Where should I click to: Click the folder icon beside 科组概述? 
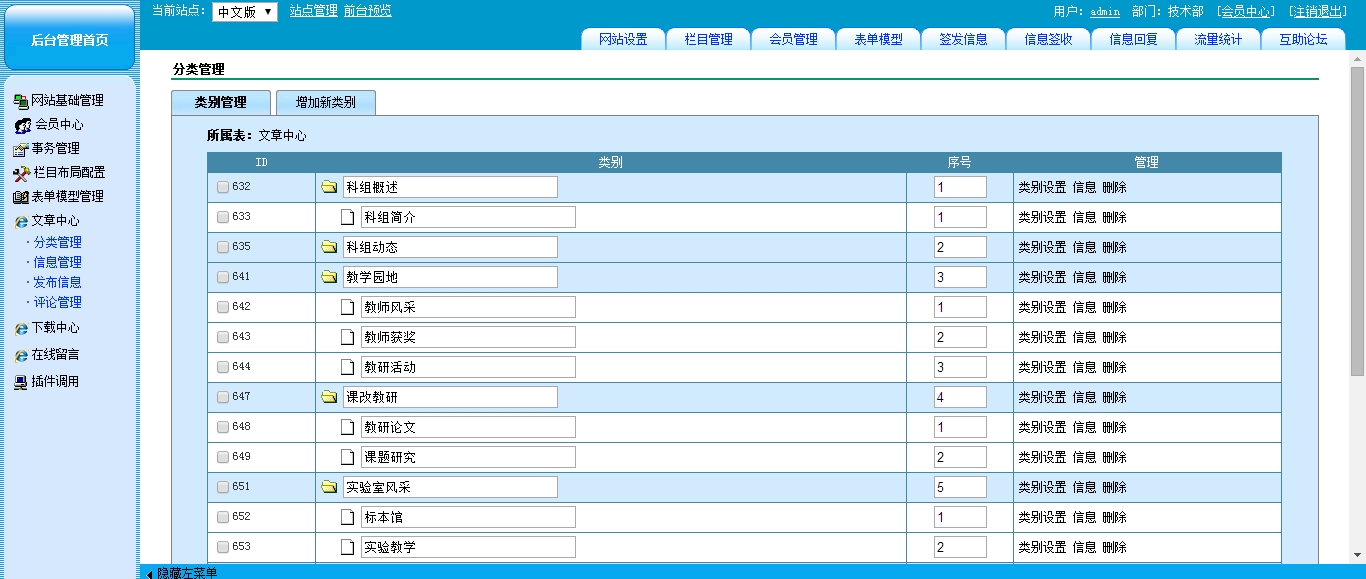coord(329,187)
